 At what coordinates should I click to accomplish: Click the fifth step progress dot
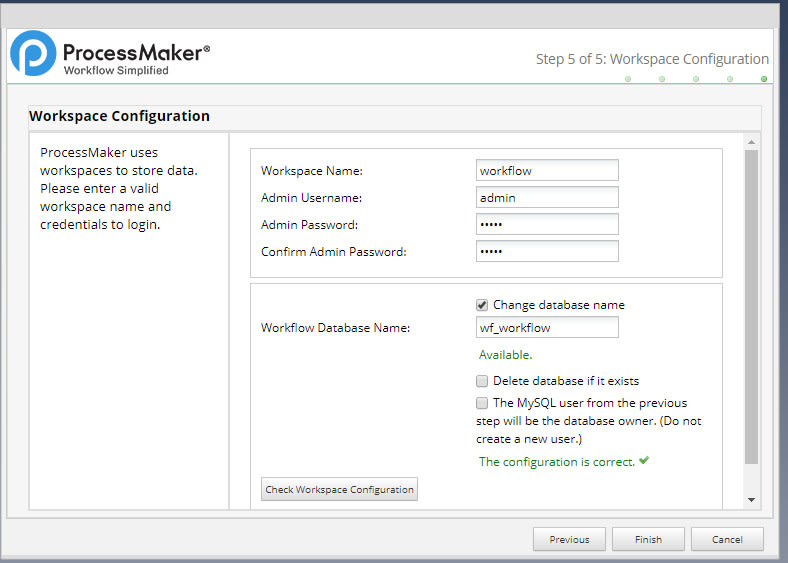click(x=764, y=79)
